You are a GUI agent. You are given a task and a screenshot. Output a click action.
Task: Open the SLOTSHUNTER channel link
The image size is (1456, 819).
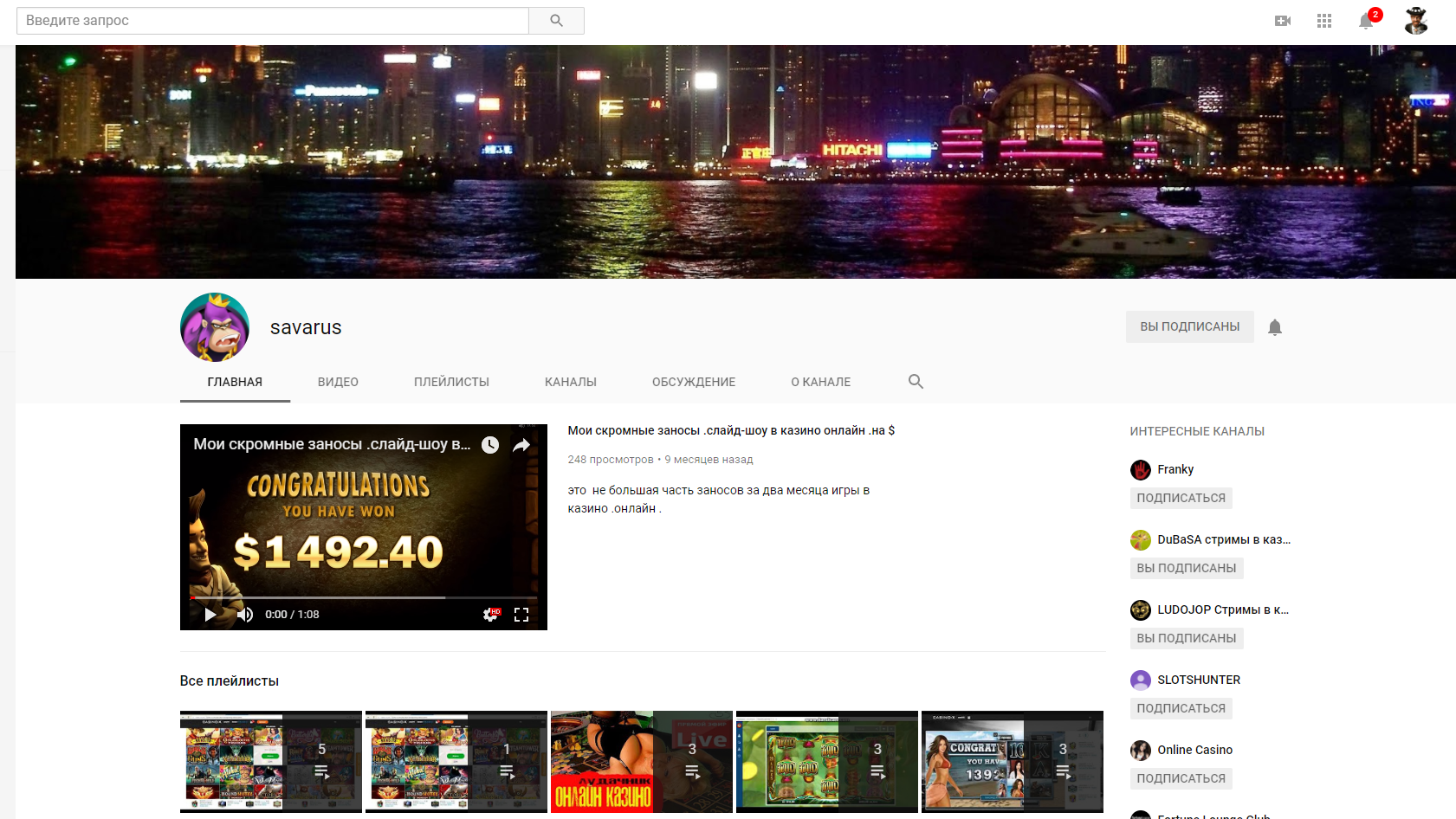(x=1198, y=680)
